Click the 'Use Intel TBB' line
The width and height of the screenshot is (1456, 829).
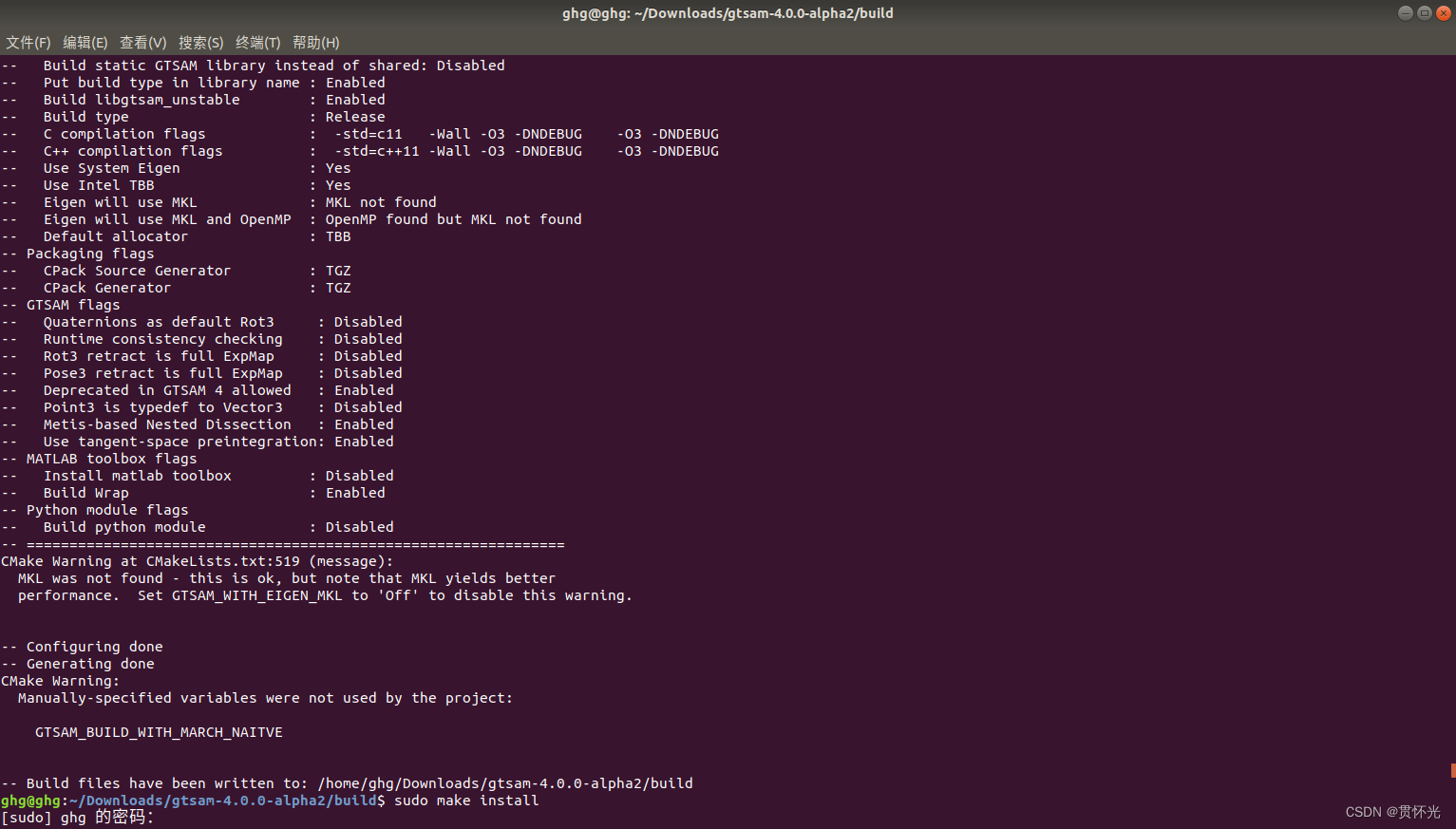(176, 185)
